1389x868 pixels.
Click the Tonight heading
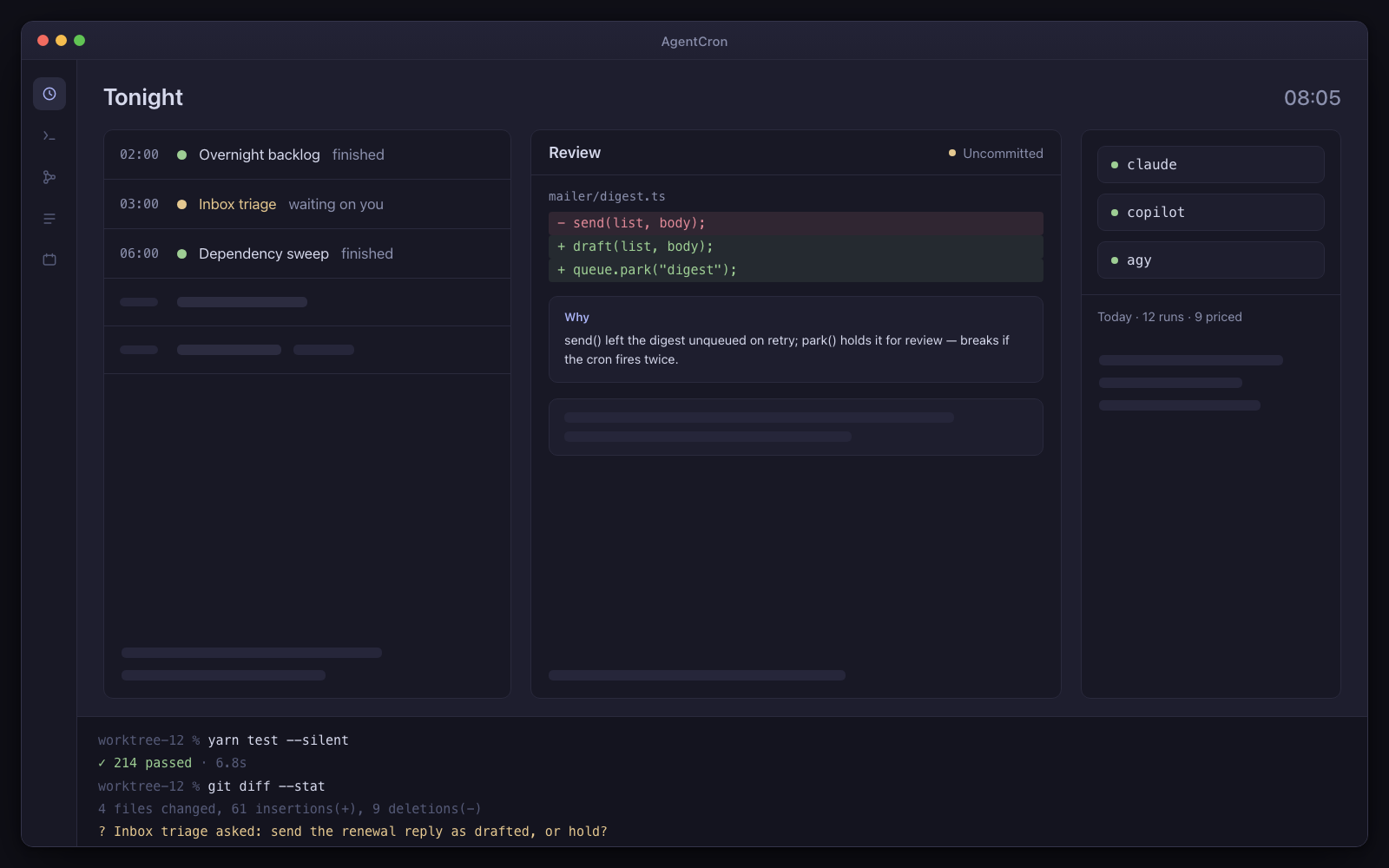143,97
